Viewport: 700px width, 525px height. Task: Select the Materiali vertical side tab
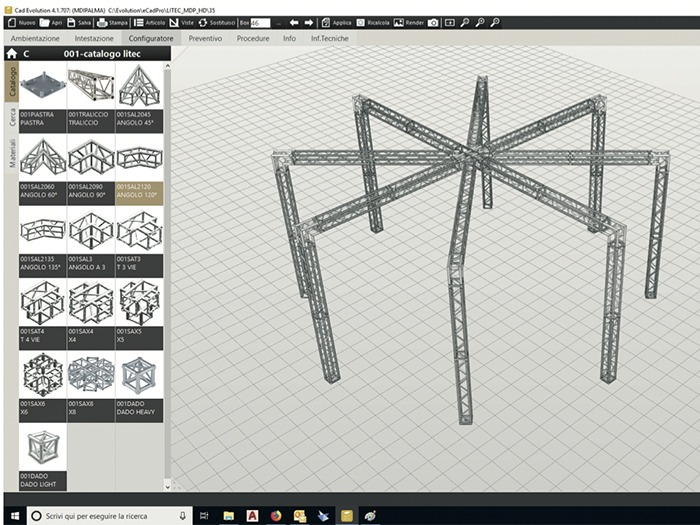(x=12, y=154)
